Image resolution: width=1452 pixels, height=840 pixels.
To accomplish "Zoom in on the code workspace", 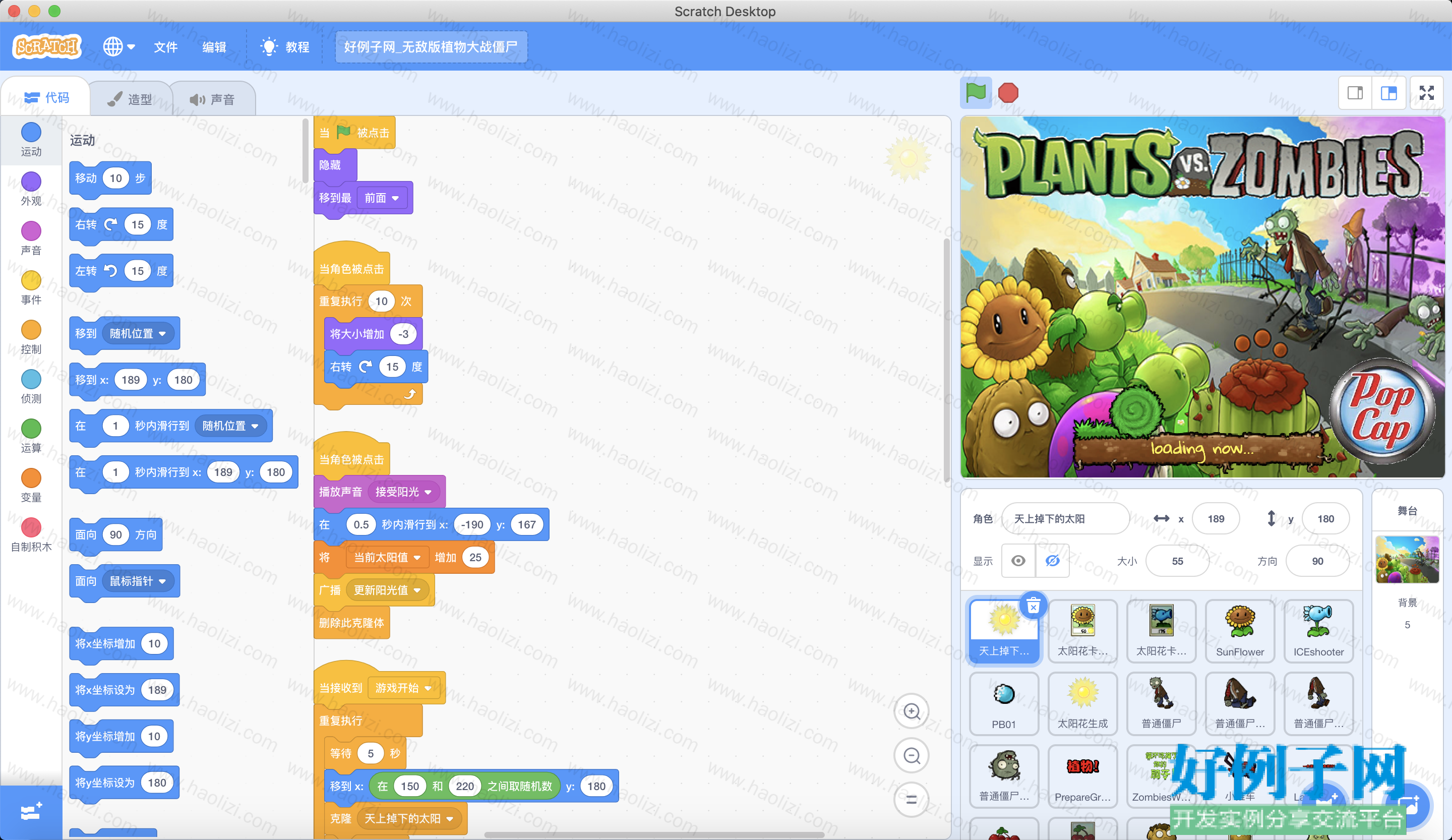I will 912,711.
